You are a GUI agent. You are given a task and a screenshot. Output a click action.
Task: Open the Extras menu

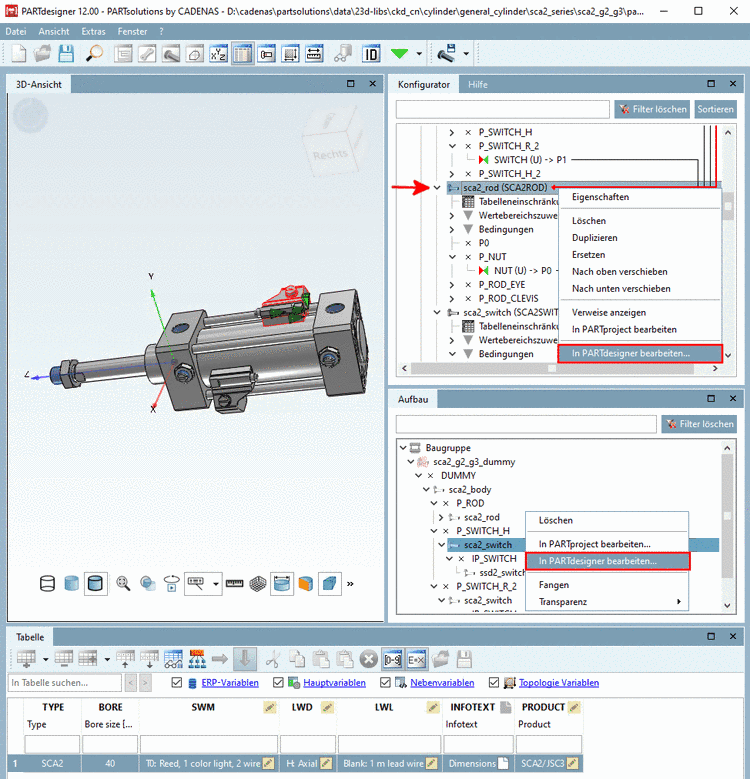93,32
